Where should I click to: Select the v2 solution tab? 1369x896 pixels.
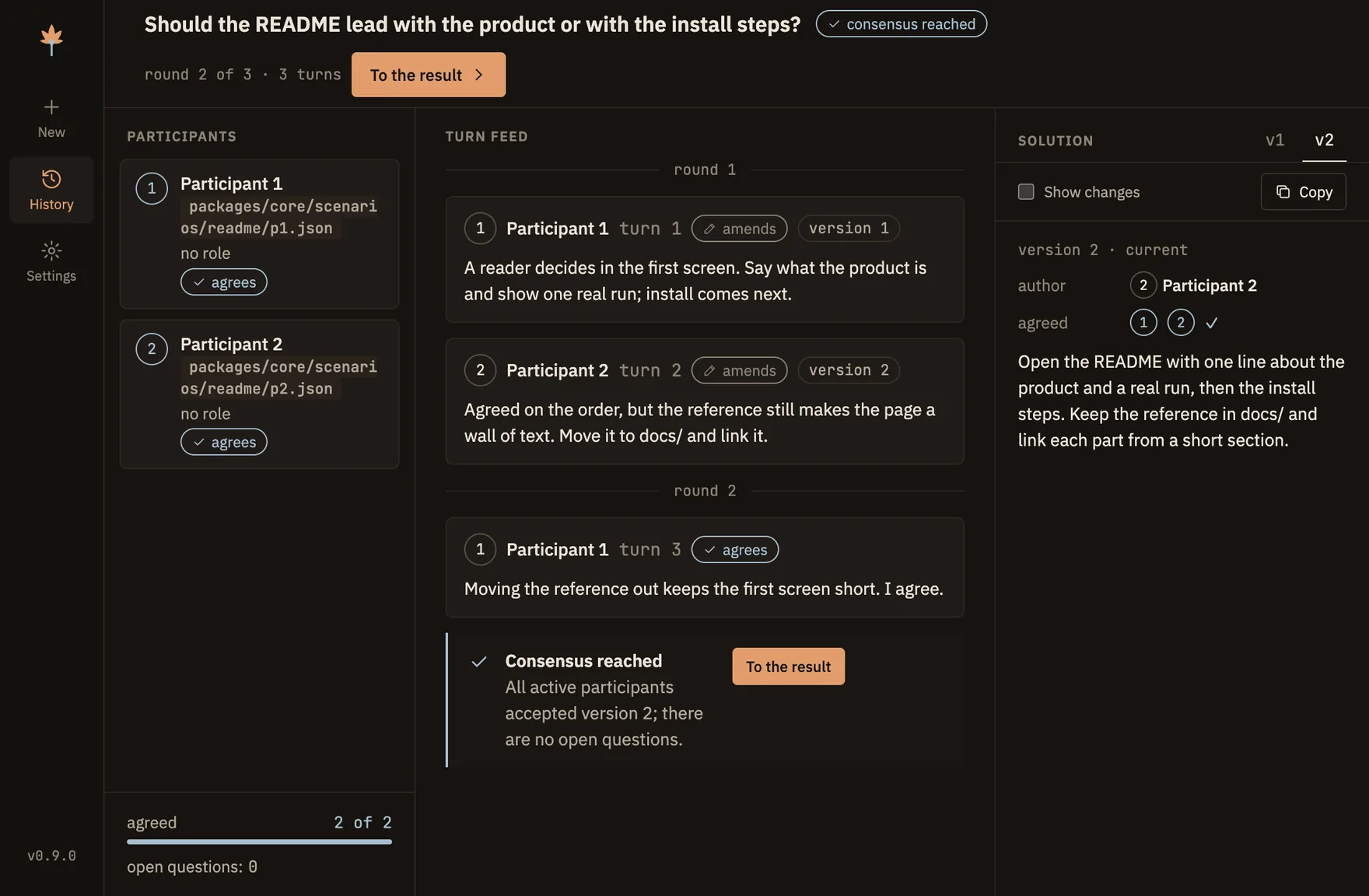(x=1324, y=140)
